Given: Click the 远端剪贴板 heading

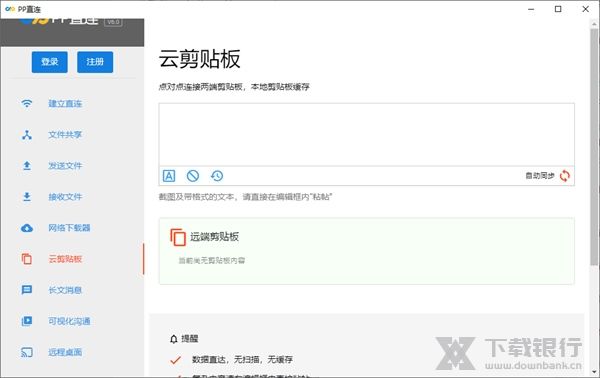Looking at the screenshot, I should [x=214, y=237].
